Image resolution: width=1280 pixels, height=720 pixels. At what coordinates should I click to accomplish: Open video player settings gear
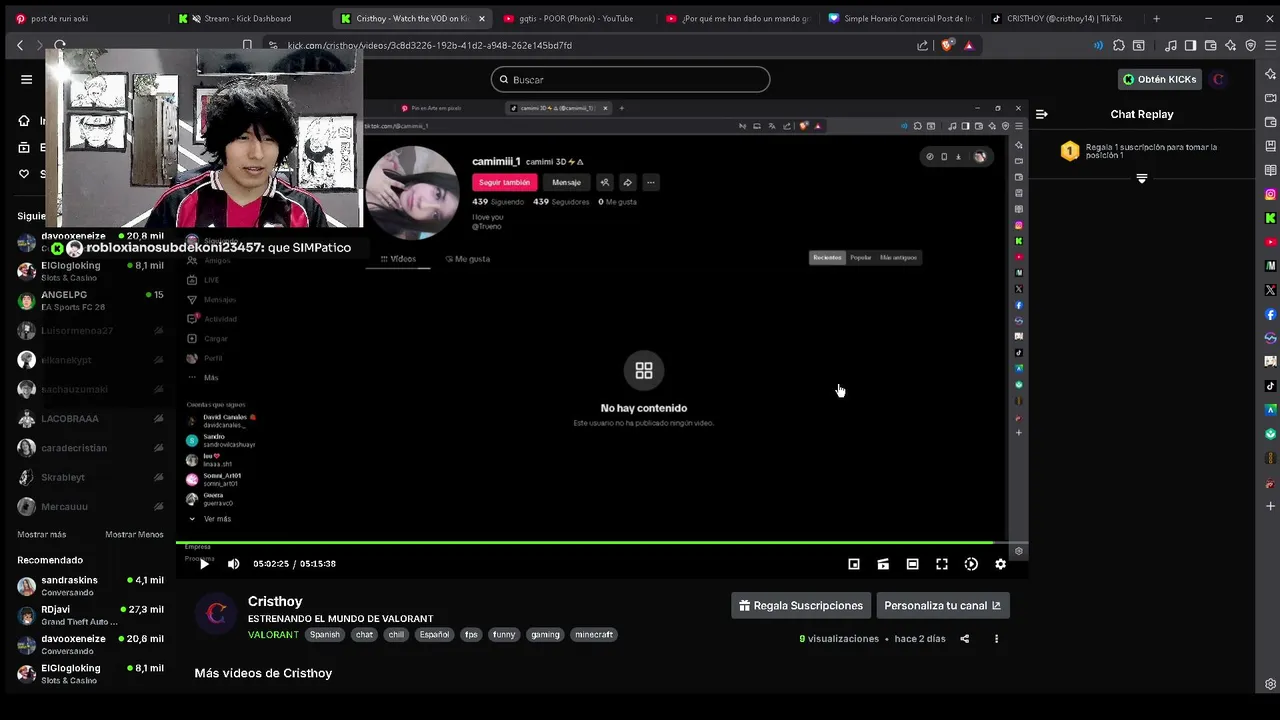coord(1000,564)
